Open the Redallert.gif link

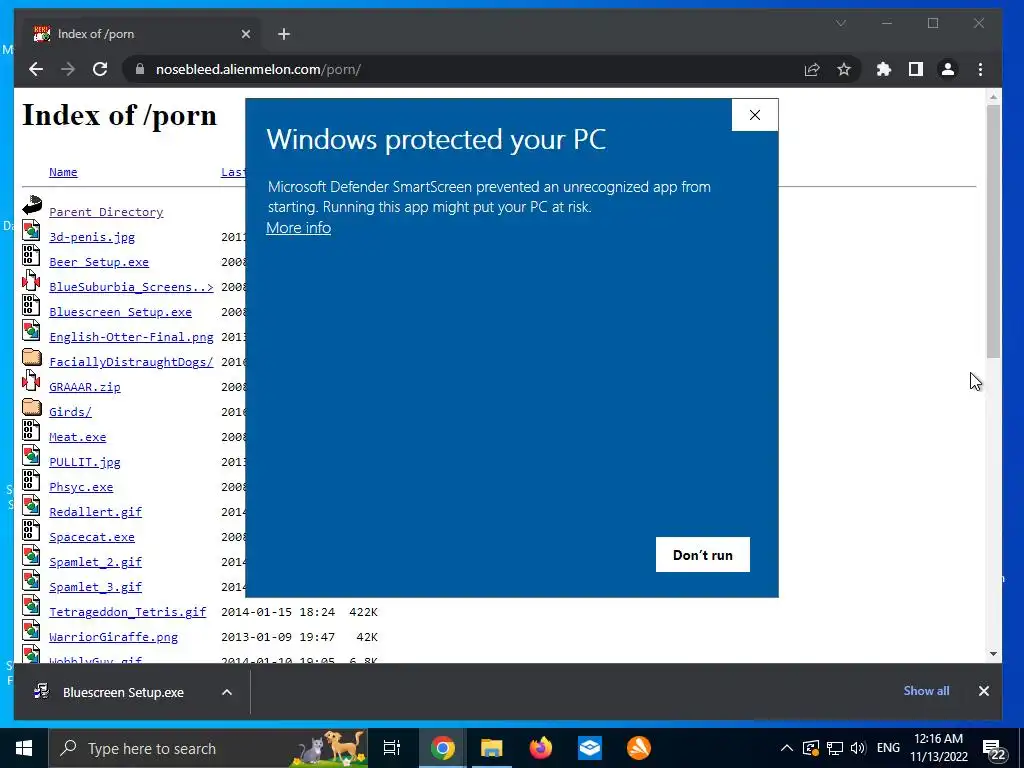click(95, 512)
